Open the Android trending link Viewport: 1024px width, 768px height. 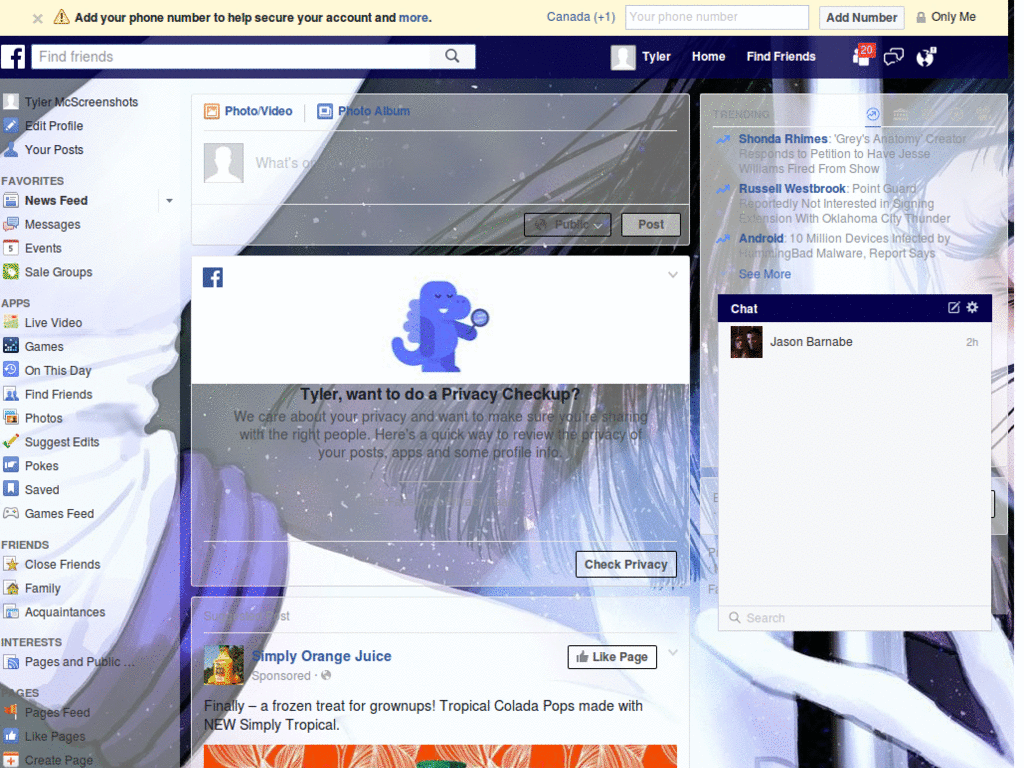[761, 238]
